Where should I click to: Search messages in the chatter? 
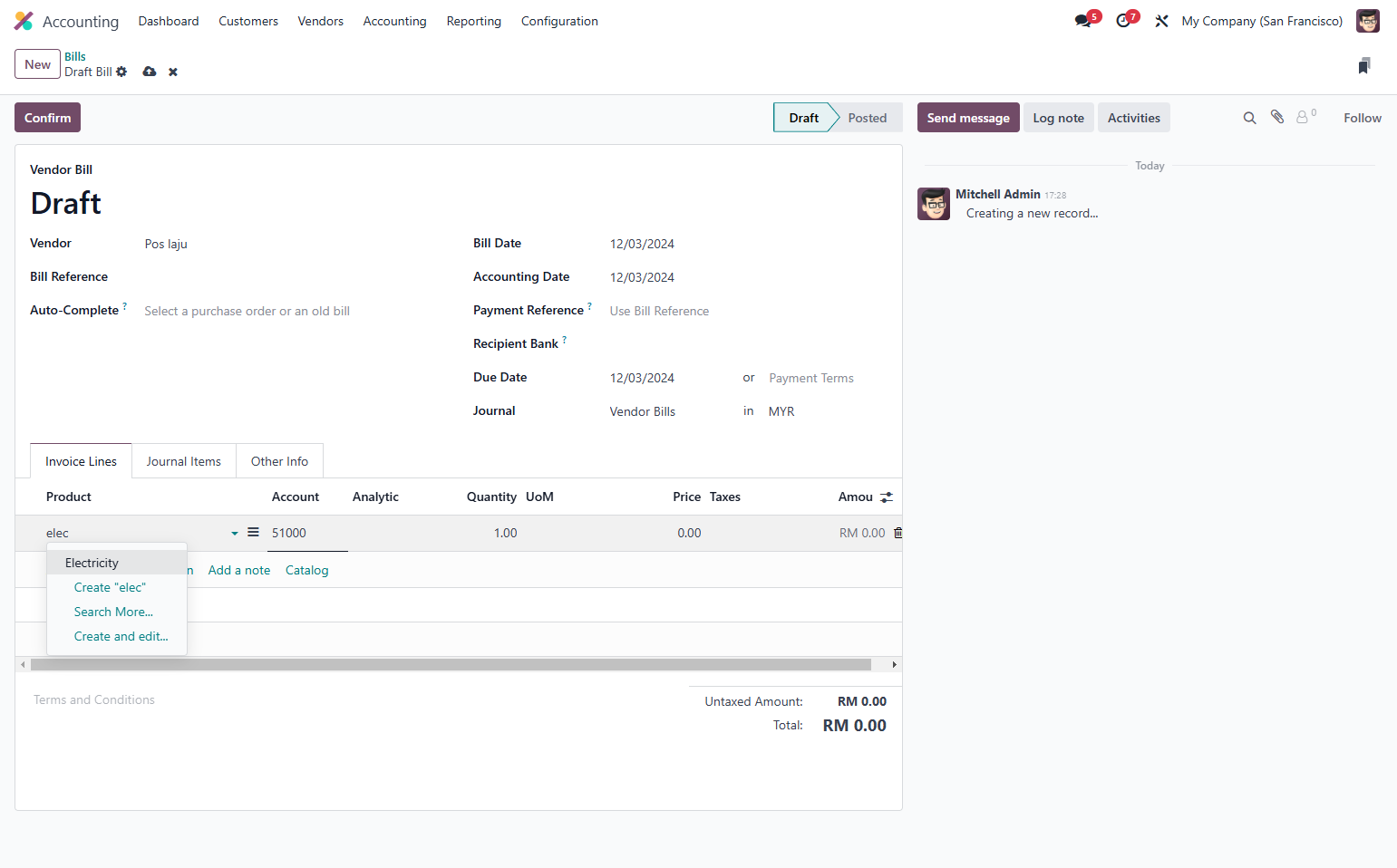click(x=1249, y=118)
